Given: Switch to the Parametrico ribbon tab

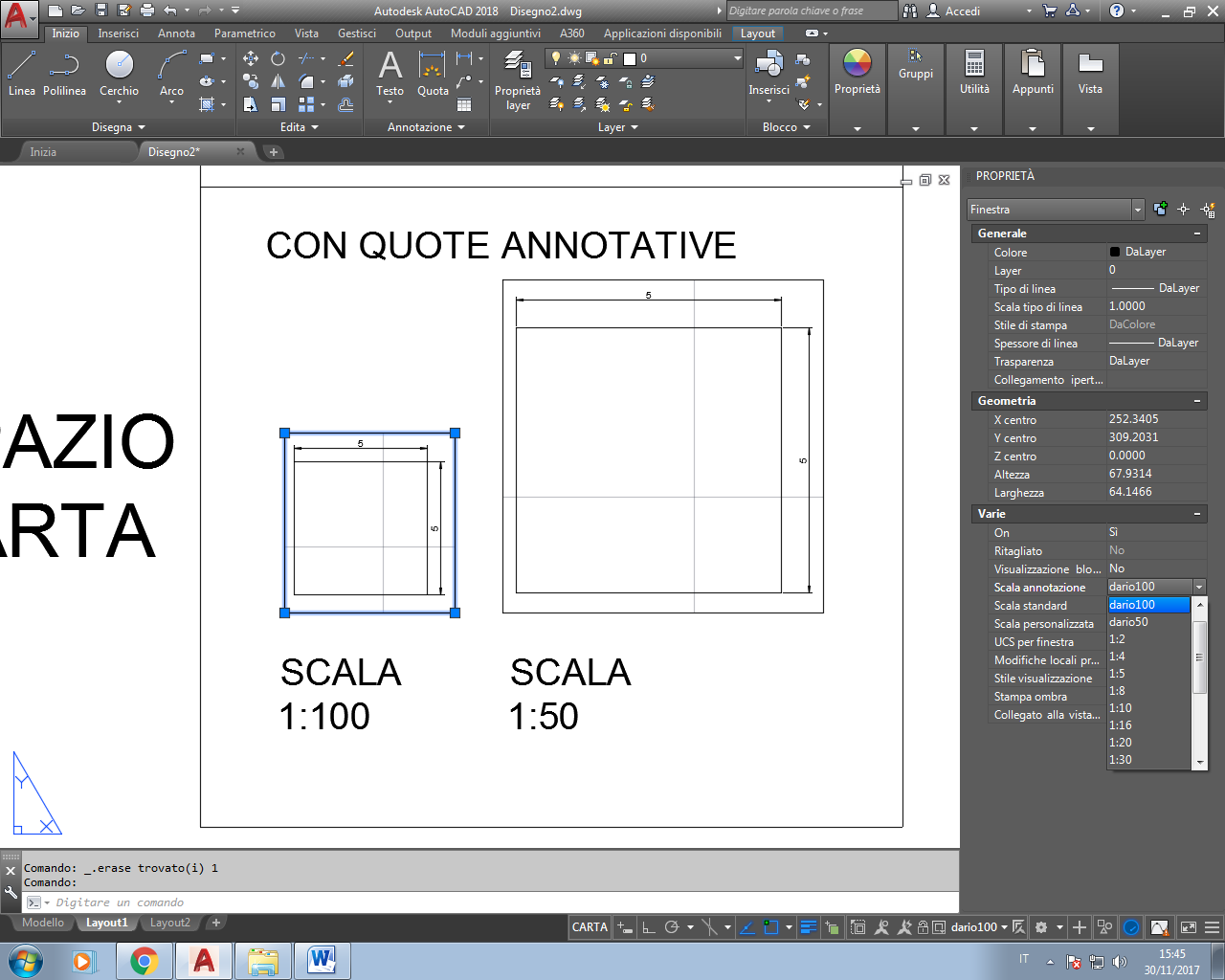Looking at the screenshot, I should (245, 33).
